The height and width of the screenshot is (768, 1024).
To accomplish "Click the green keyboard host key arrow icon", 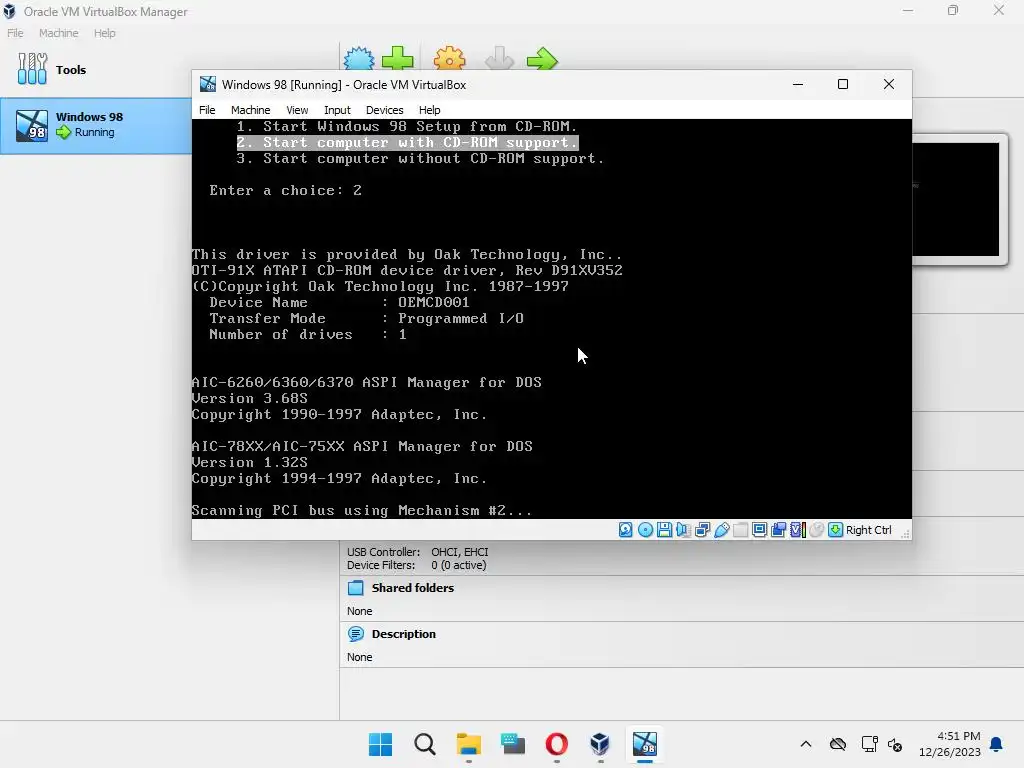I will [x=835, y=530].
